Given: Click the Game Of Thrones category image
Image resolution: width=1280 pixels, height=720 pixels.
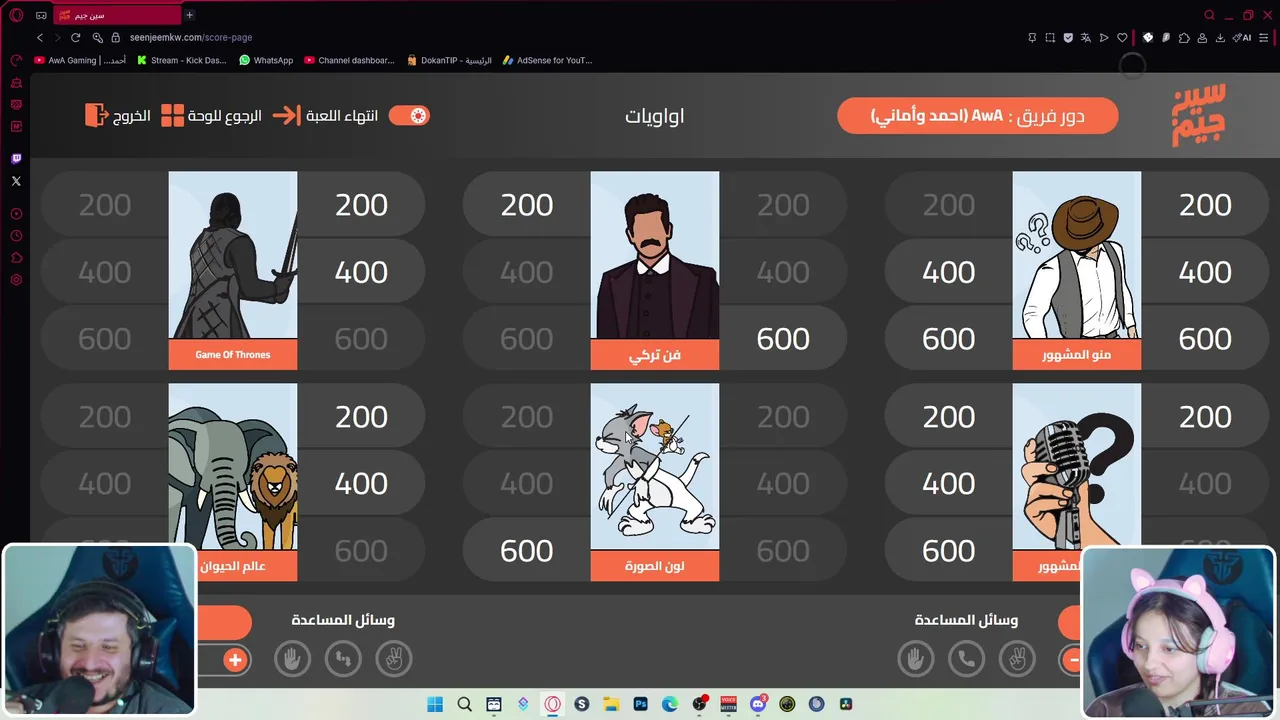Looking at the screenshot, I should (233, 256).
